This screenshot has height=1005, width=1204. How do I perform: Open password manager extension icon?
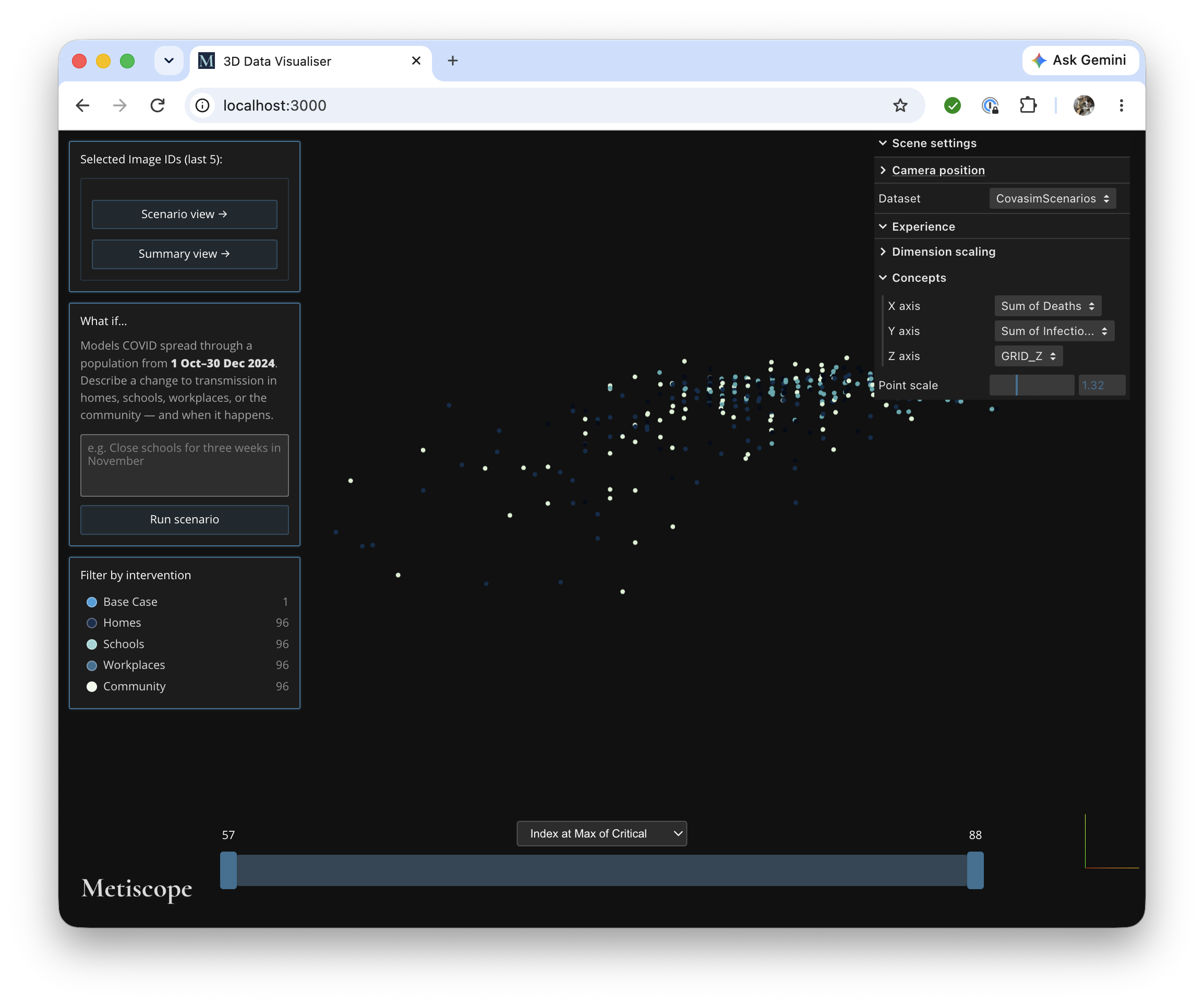pos(990,105)
